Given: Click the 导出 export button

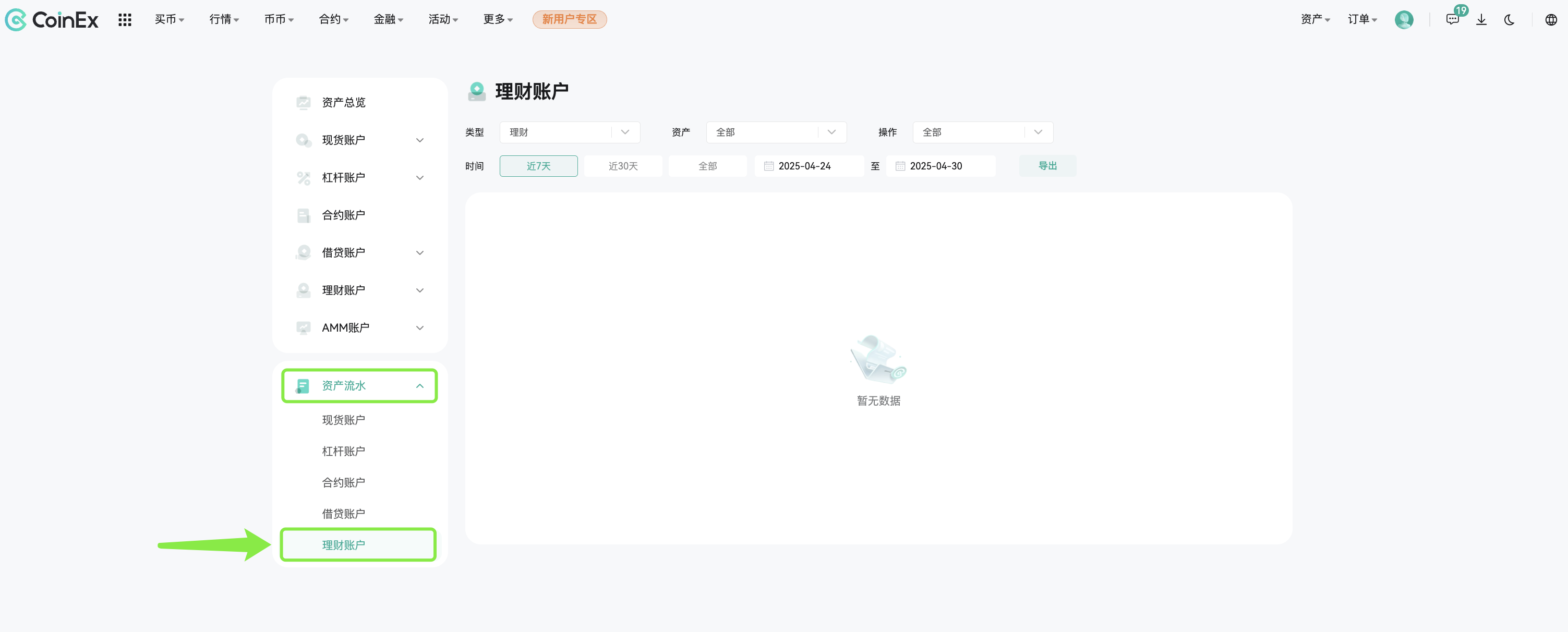Looking at the screenshot, I should pyautogui.click(x=1047, y=166).
